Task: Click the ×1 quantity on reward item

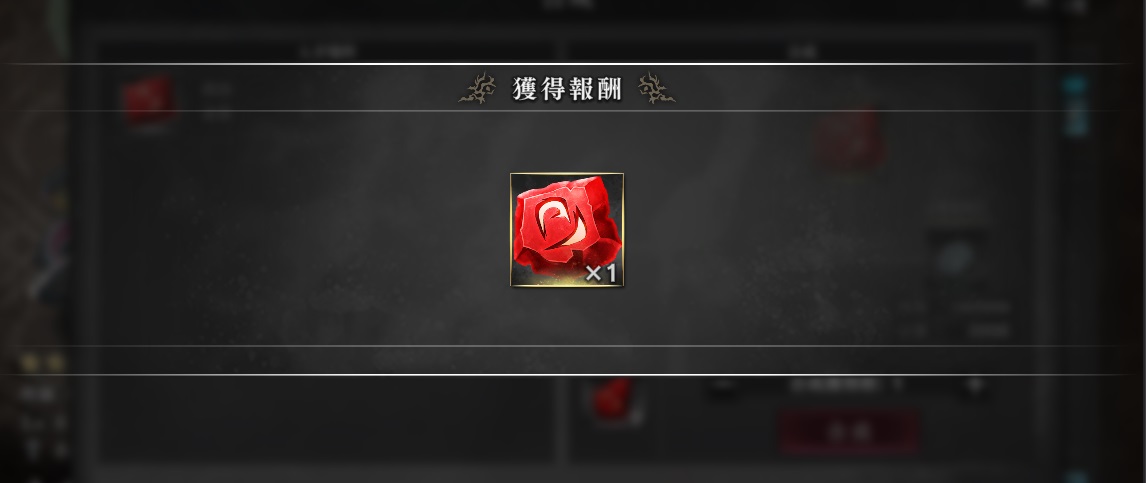Action: [602, 274]
